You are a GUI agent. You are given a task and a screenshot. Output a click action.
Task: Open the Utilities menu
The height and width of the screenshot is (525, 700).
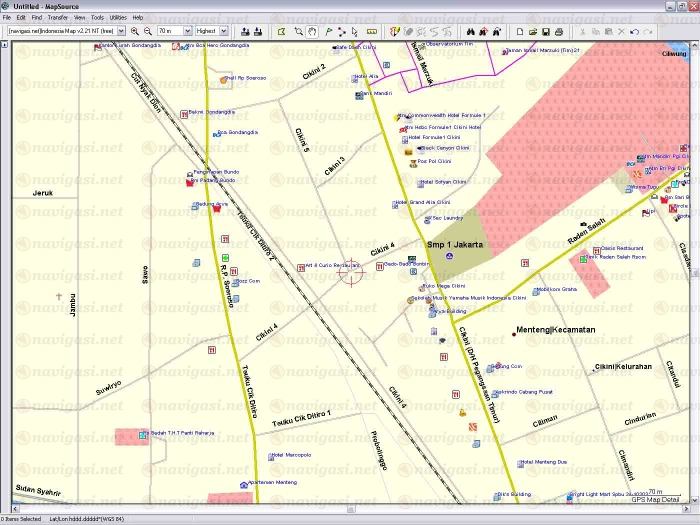pyautogui.click(x=118, y=17)
